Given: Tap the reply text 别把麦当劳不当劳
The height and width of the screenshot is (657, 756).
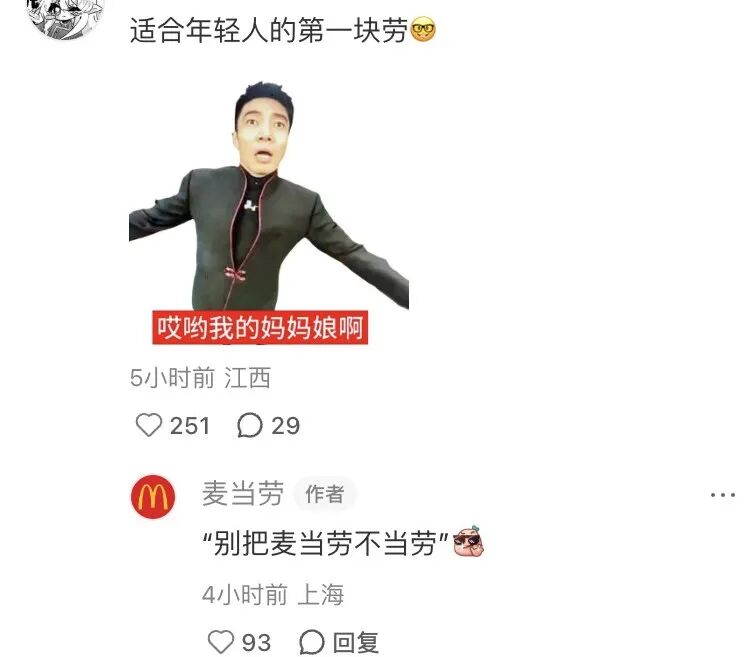Looking at the screenshot, I should coord(326,543).
